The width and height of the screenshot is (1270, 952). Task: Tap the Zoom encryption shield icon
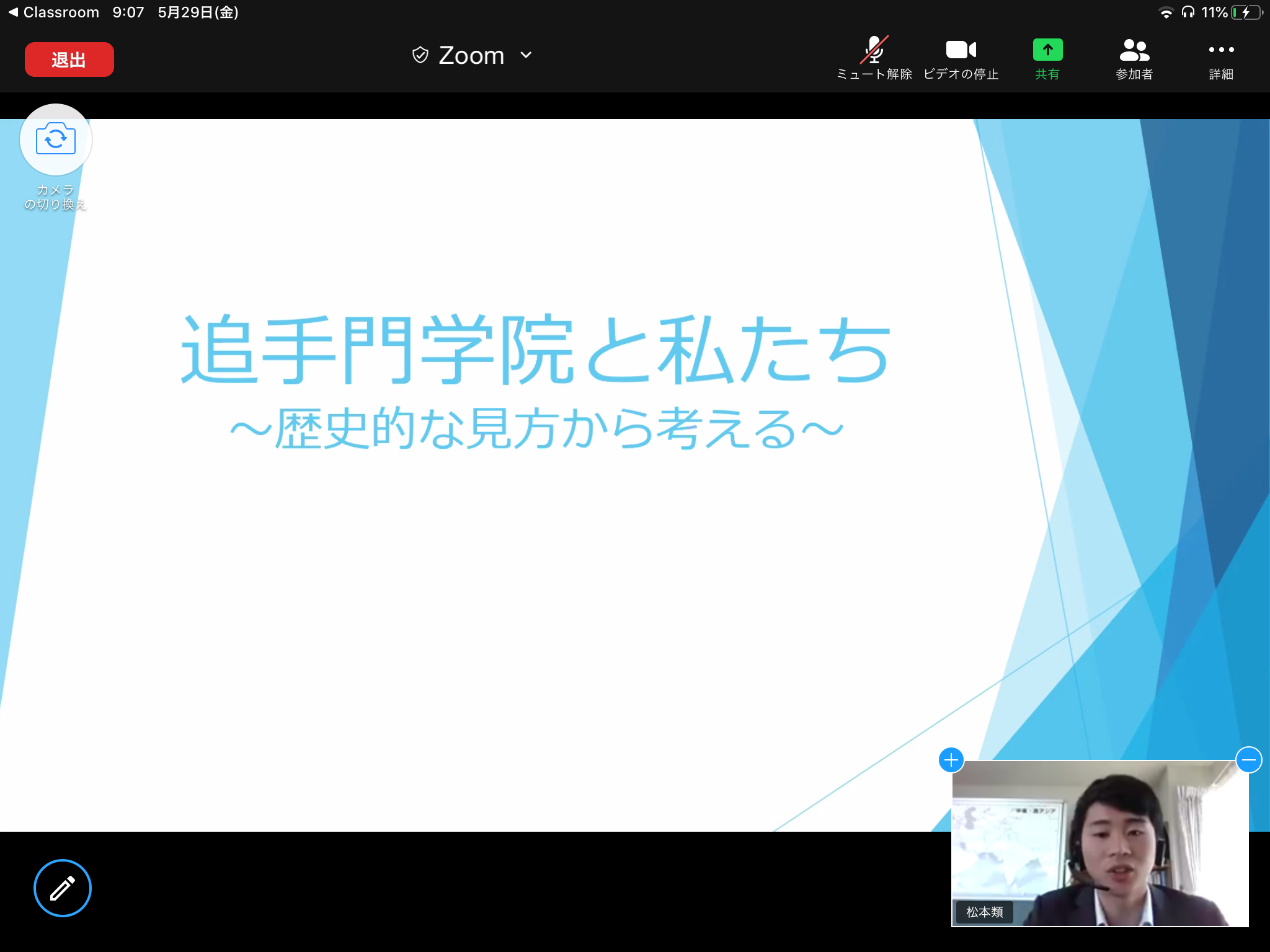click(x=420, y=55)
